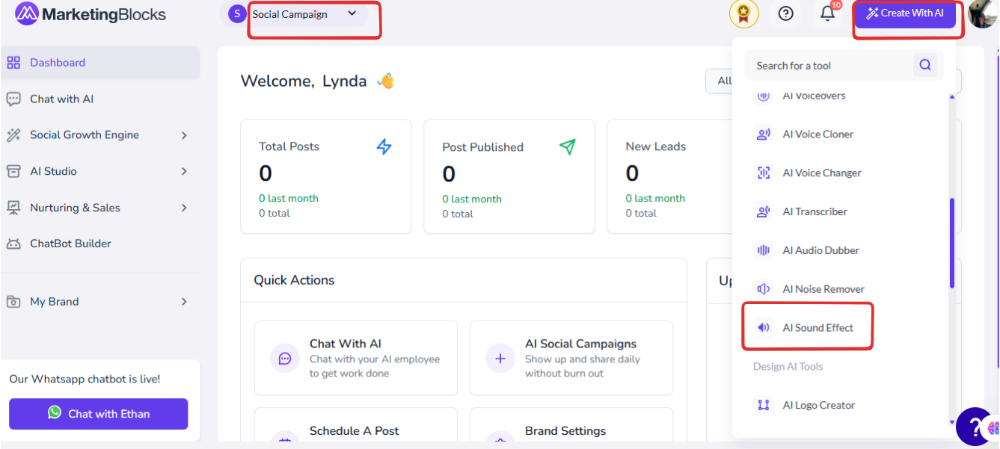
Task: Open the Chat With AI quick action
Action: [356, 358]
